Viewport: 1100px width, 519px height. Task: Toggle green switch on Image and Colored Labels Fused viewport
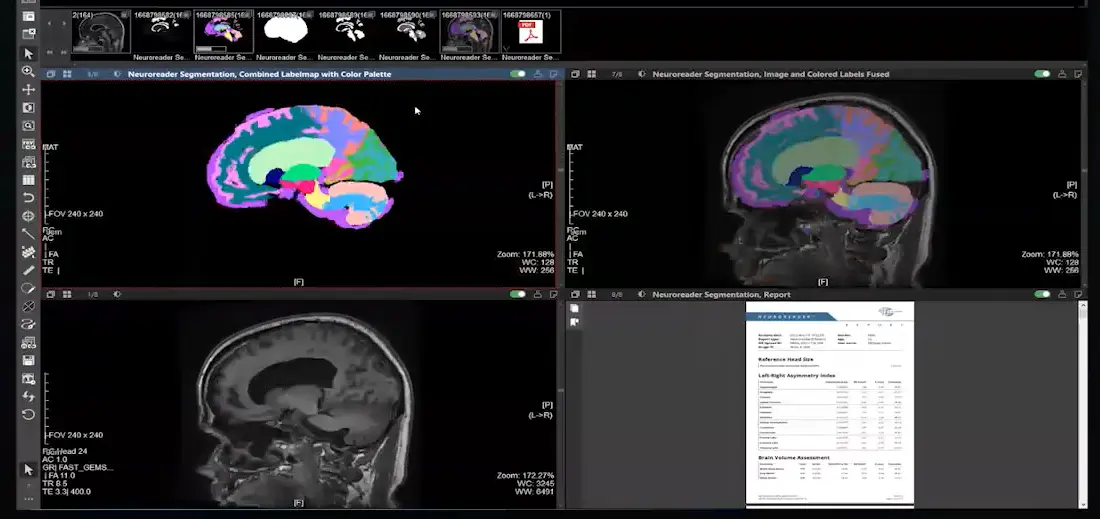[x=1042, y=74]
